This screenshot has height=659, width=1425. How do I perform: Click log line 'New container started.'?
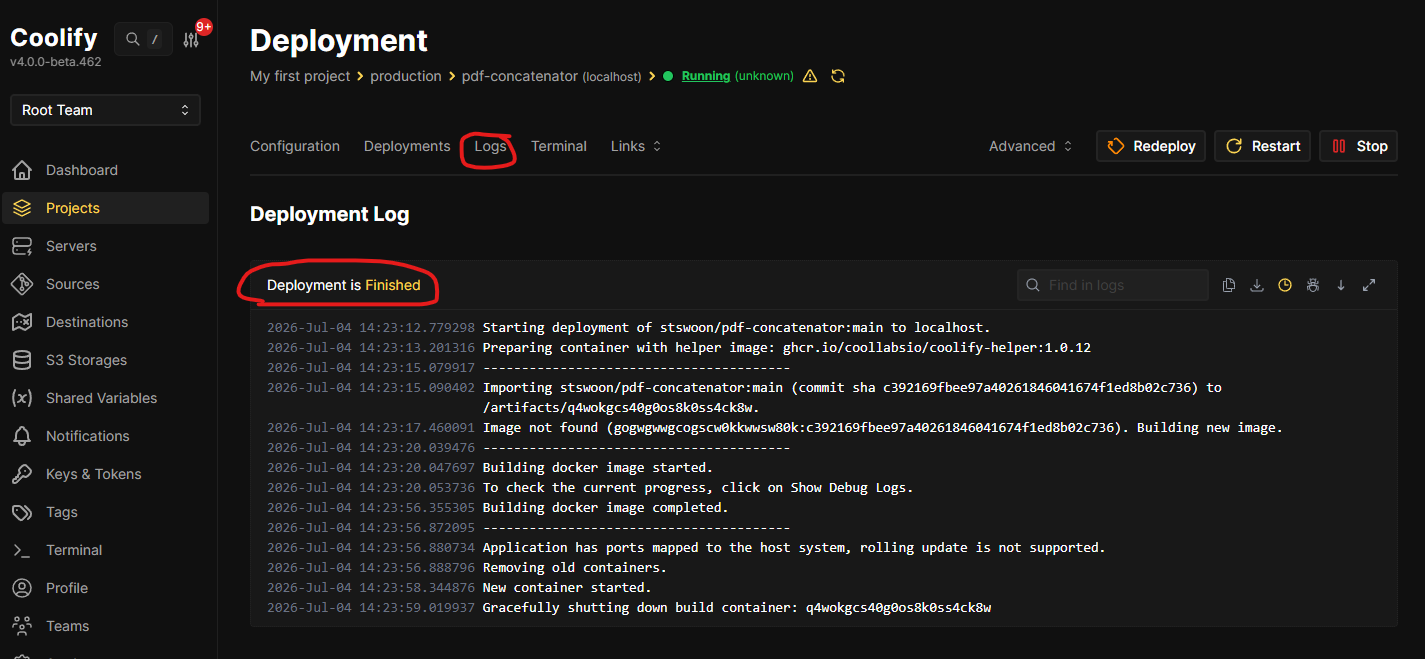[567, 587]
